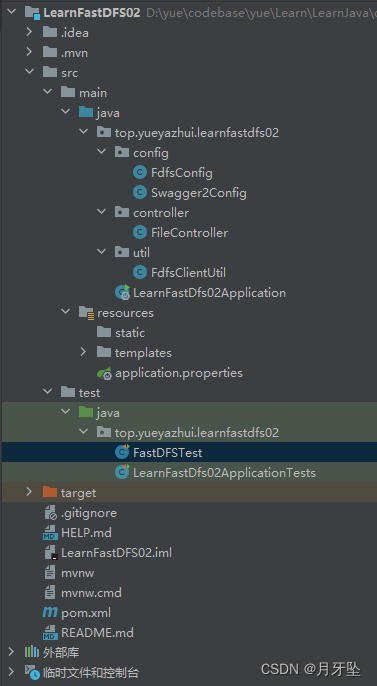Click the LearnFastDfs02Application run class icon
Image resolution: width=377 pixels, height=686 pixels.
(x=122, y=293)
